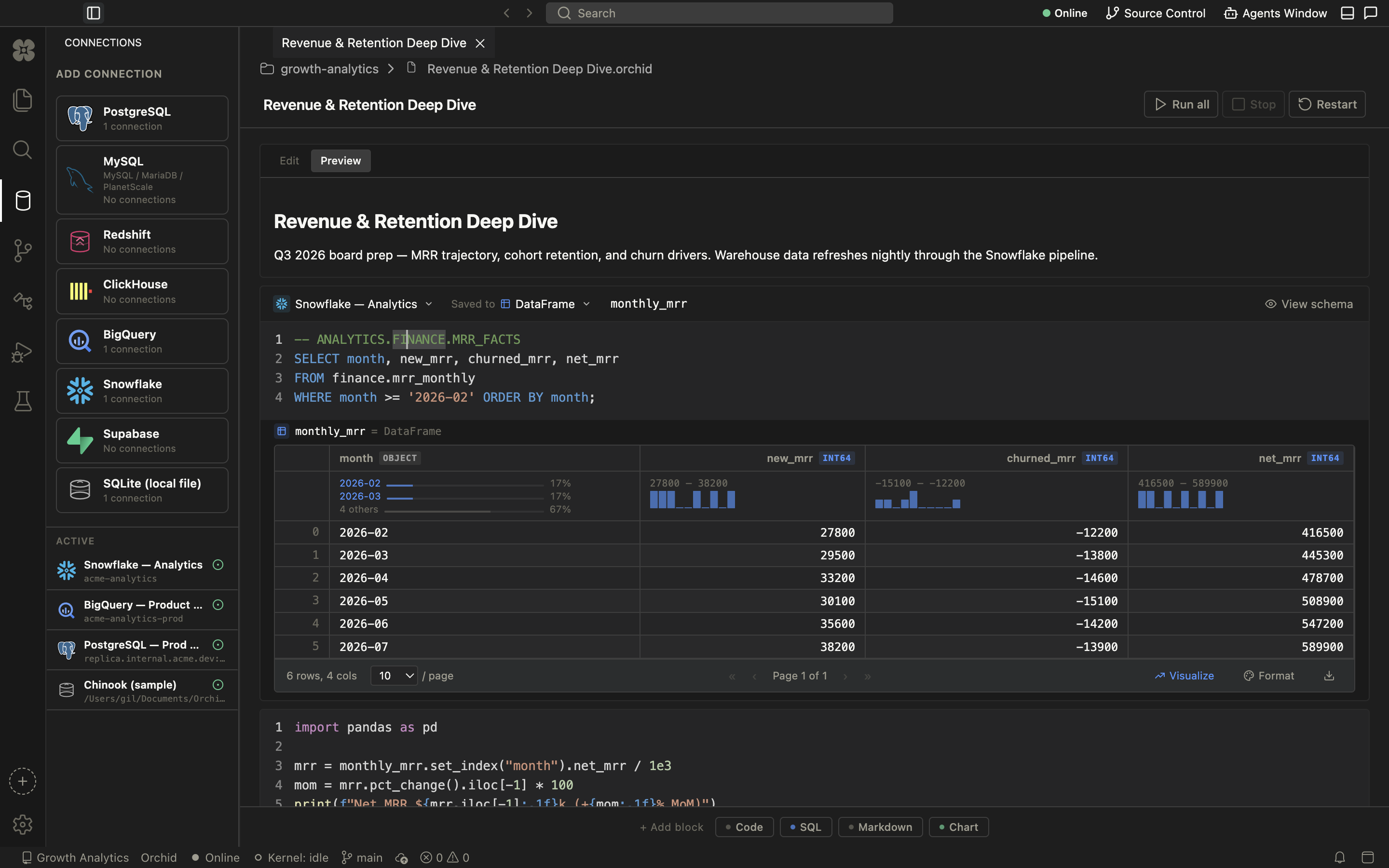Click new_mrr histogram distribution

(692, 500)
